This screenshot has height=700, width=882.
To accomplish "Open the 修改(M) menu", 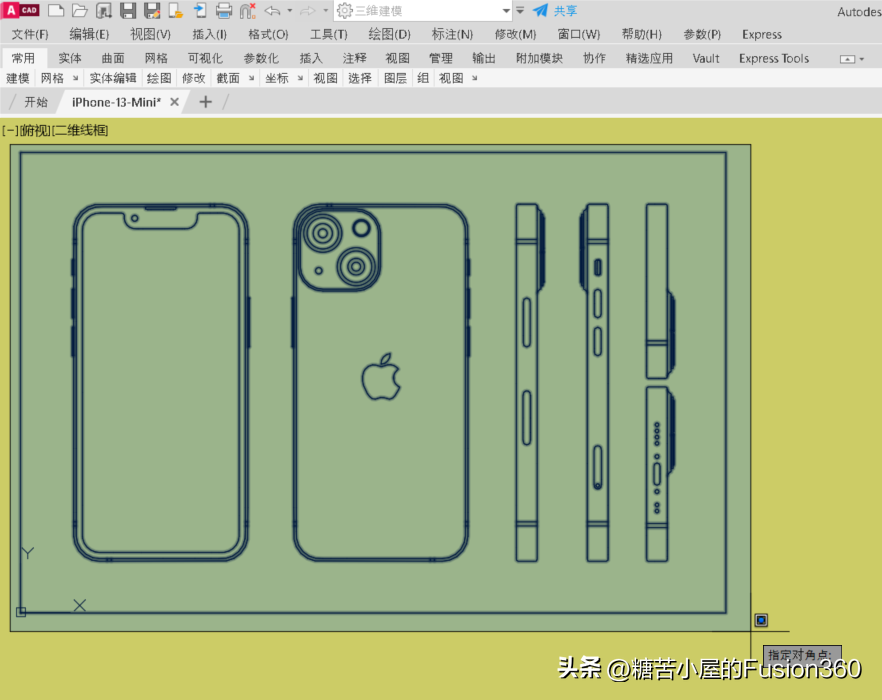I will 515,34.
